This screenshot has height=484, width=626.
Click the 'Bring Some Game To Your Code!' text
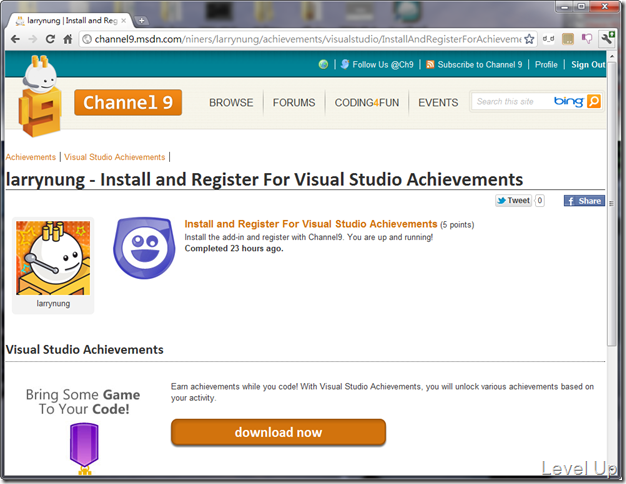tap(83, 402)
